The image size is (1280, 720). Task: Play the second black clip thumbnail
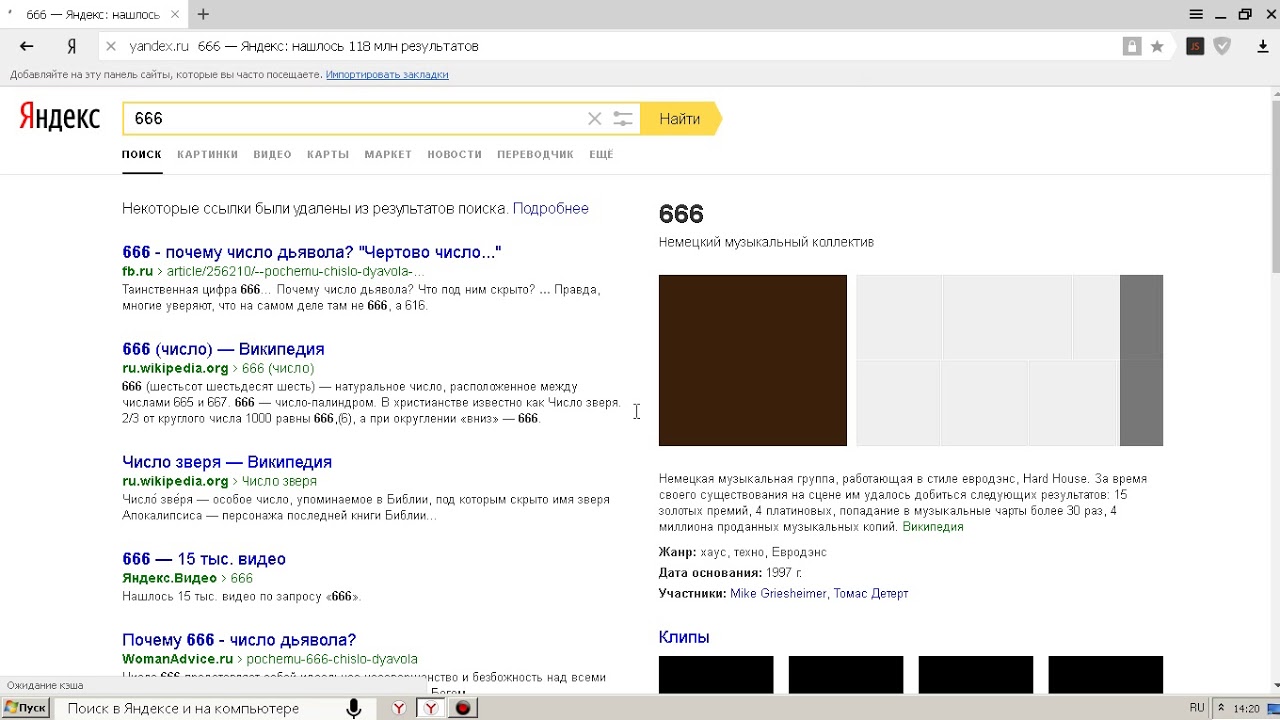[x=846, y=674]
